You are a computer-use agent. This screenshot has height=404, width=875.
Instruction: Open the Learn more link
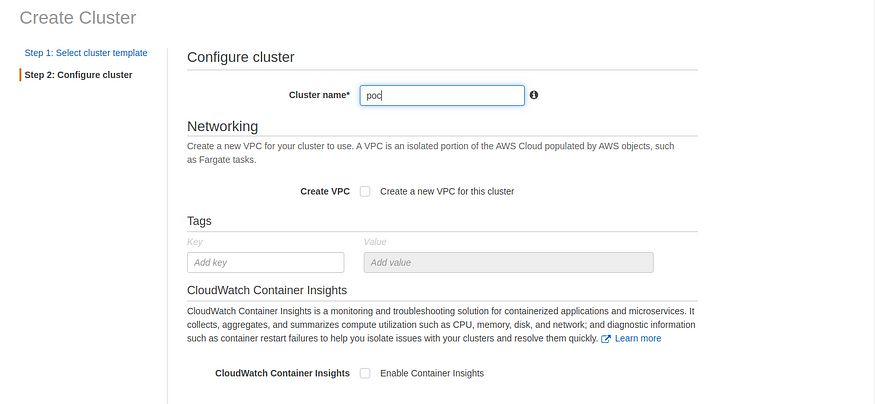coord(638,339)
